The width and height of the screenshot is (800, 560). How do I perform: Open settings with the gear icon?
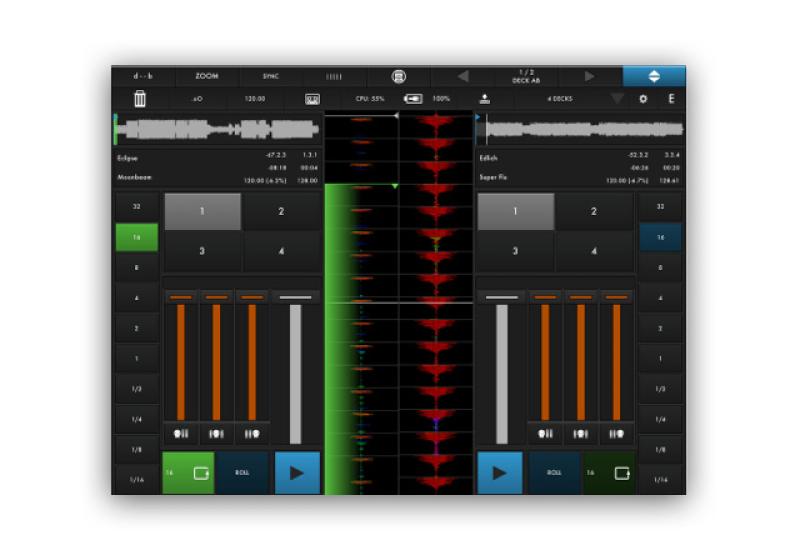[643, 99]
